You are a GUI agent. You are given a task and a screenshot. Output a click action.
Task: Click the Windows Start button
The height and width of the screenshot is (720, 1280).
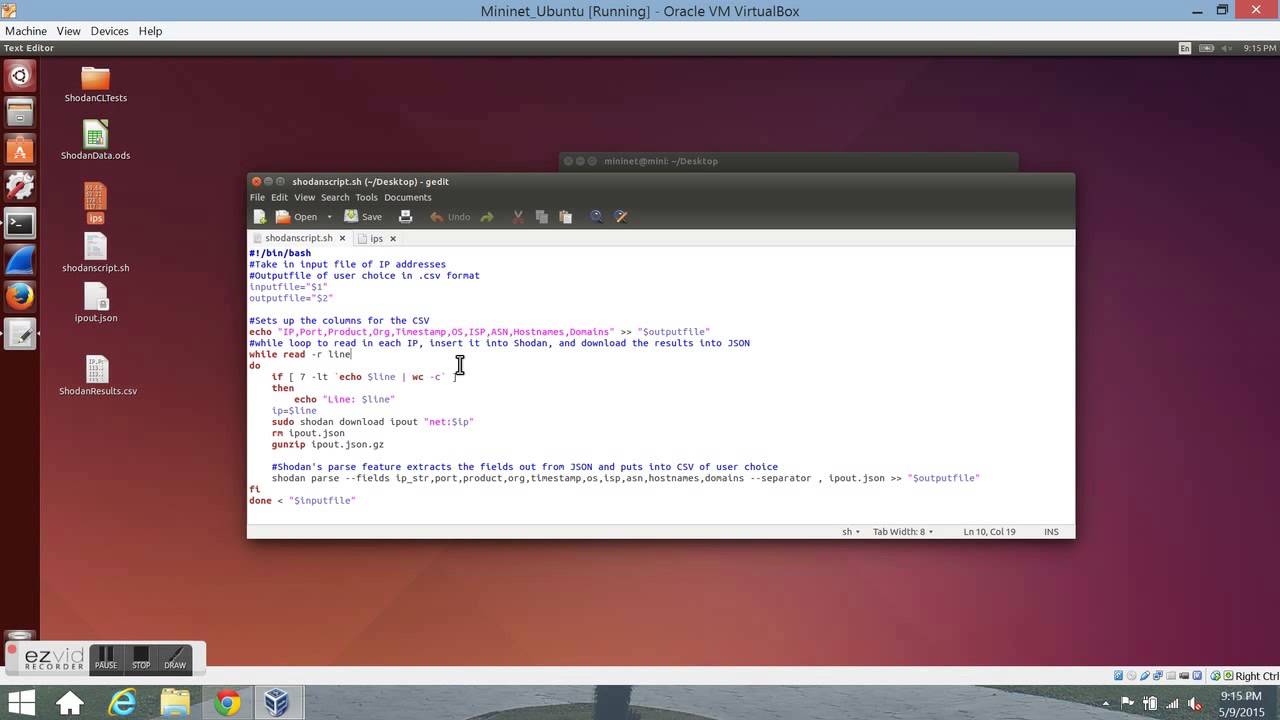[x=20, y=703]
